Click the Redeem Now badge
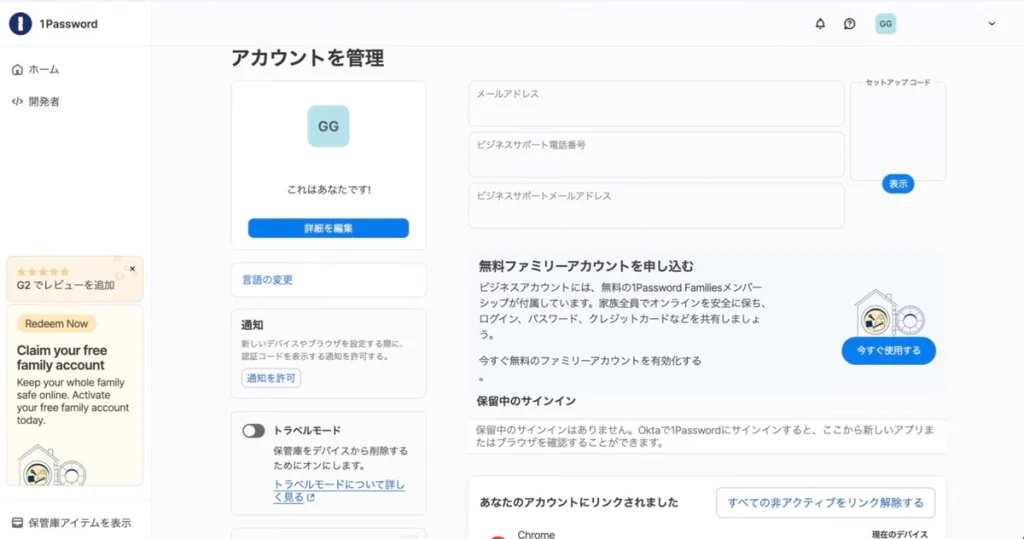The width and height of the screenshot is (1024, 539). (57, 324)
